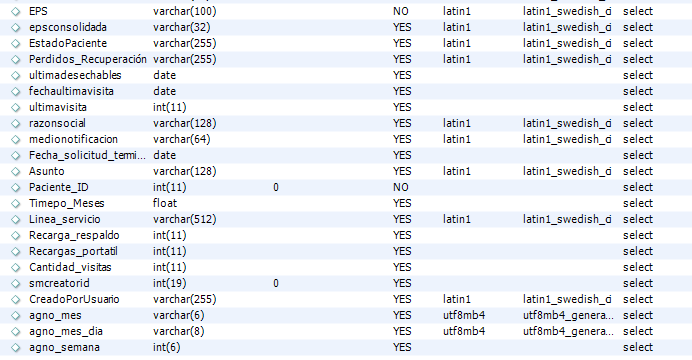
Task: Click diamond icon beside agno_semana
Action: (16, 348)
